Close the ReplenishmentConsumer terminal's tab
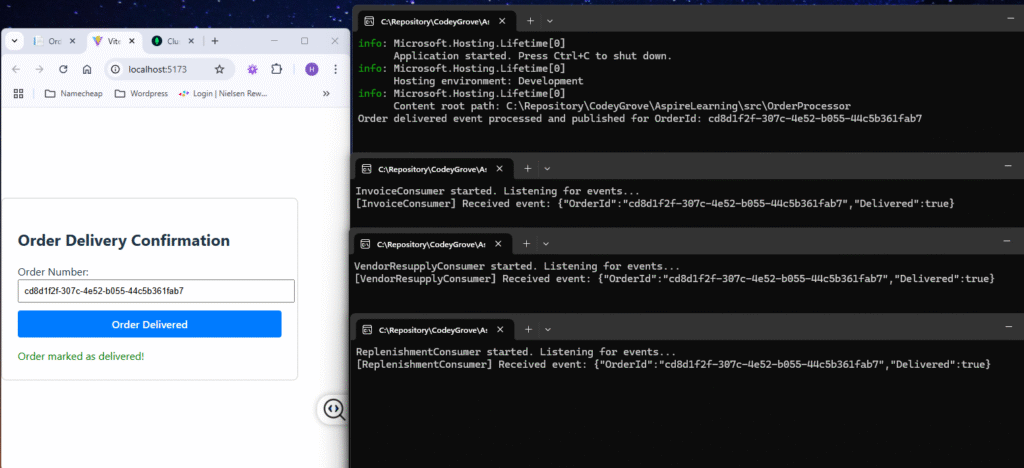 [x=502, y=330]
